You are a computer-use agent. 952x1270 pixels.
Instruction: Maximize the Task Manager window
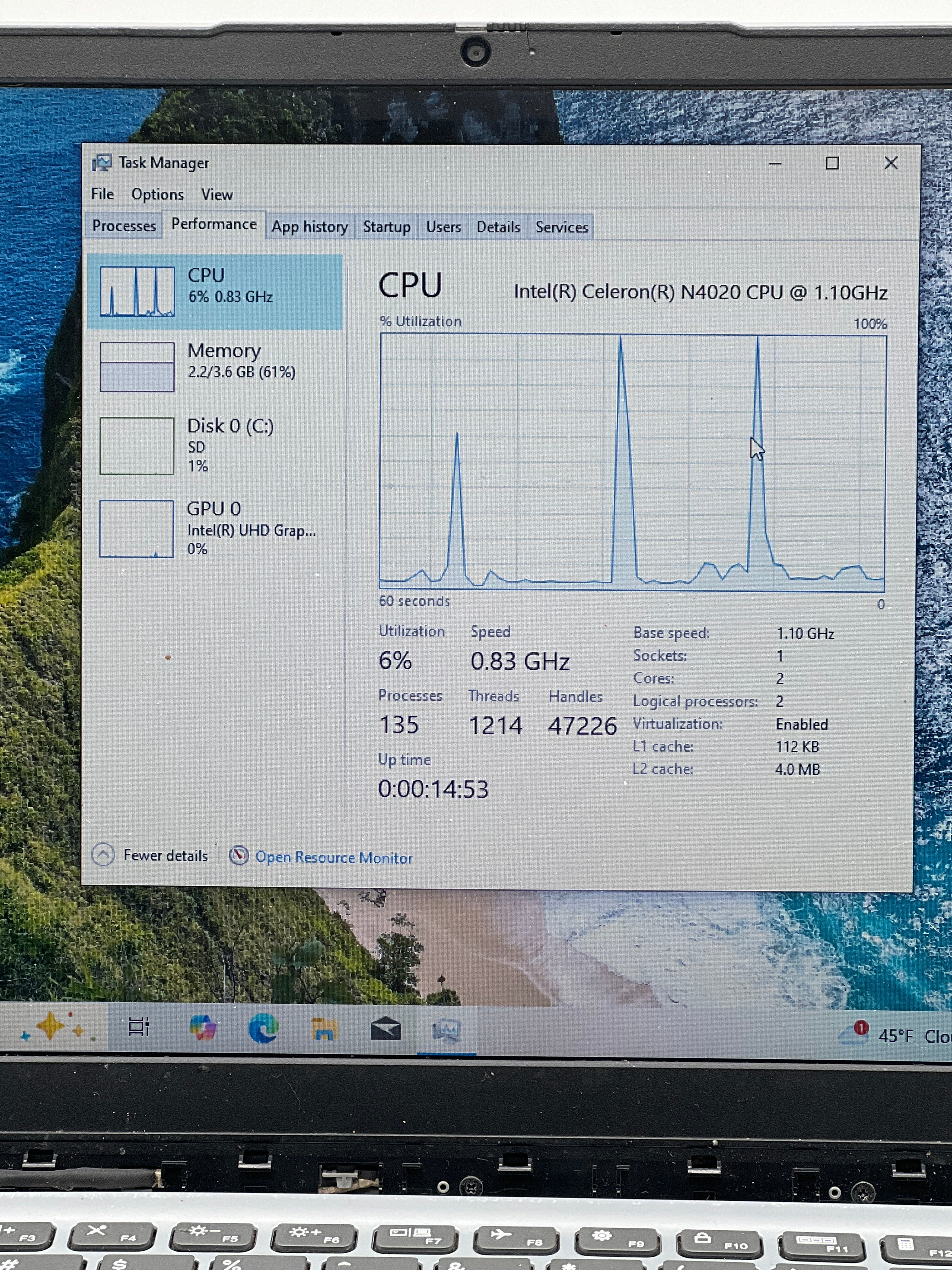[x=832, y=163]
